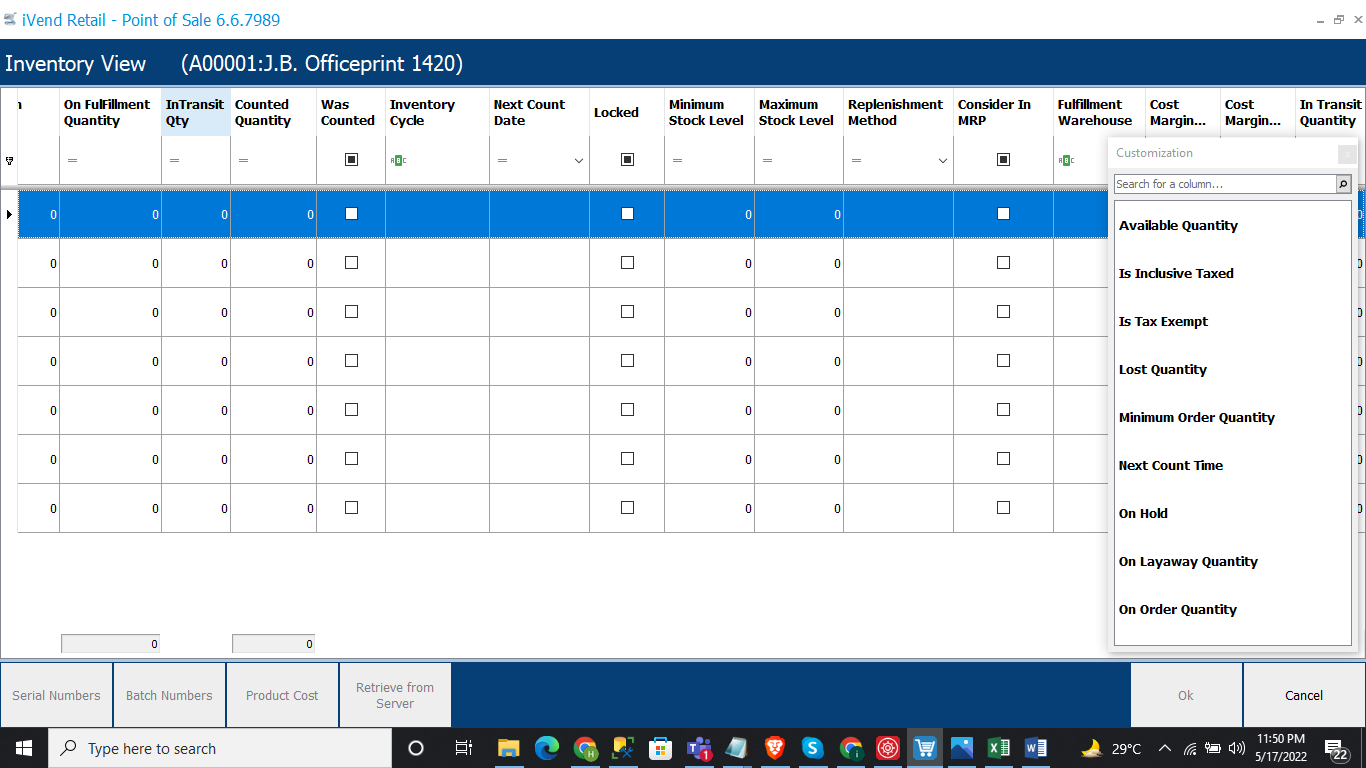Open Microsoft Store from the taskbar
1366x768 pixels.
(x=660, y=748)
